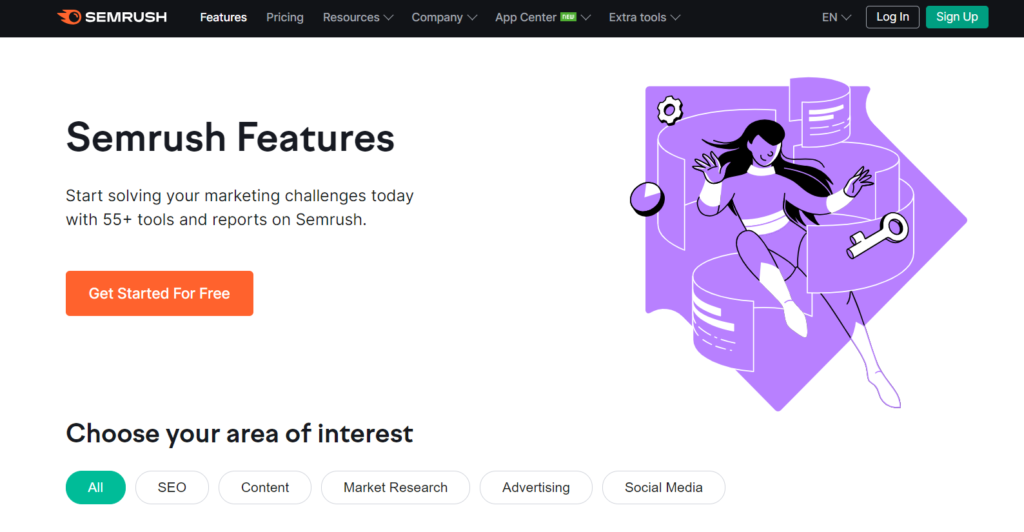Click the pie chart icon in illustration

point(647,199)
